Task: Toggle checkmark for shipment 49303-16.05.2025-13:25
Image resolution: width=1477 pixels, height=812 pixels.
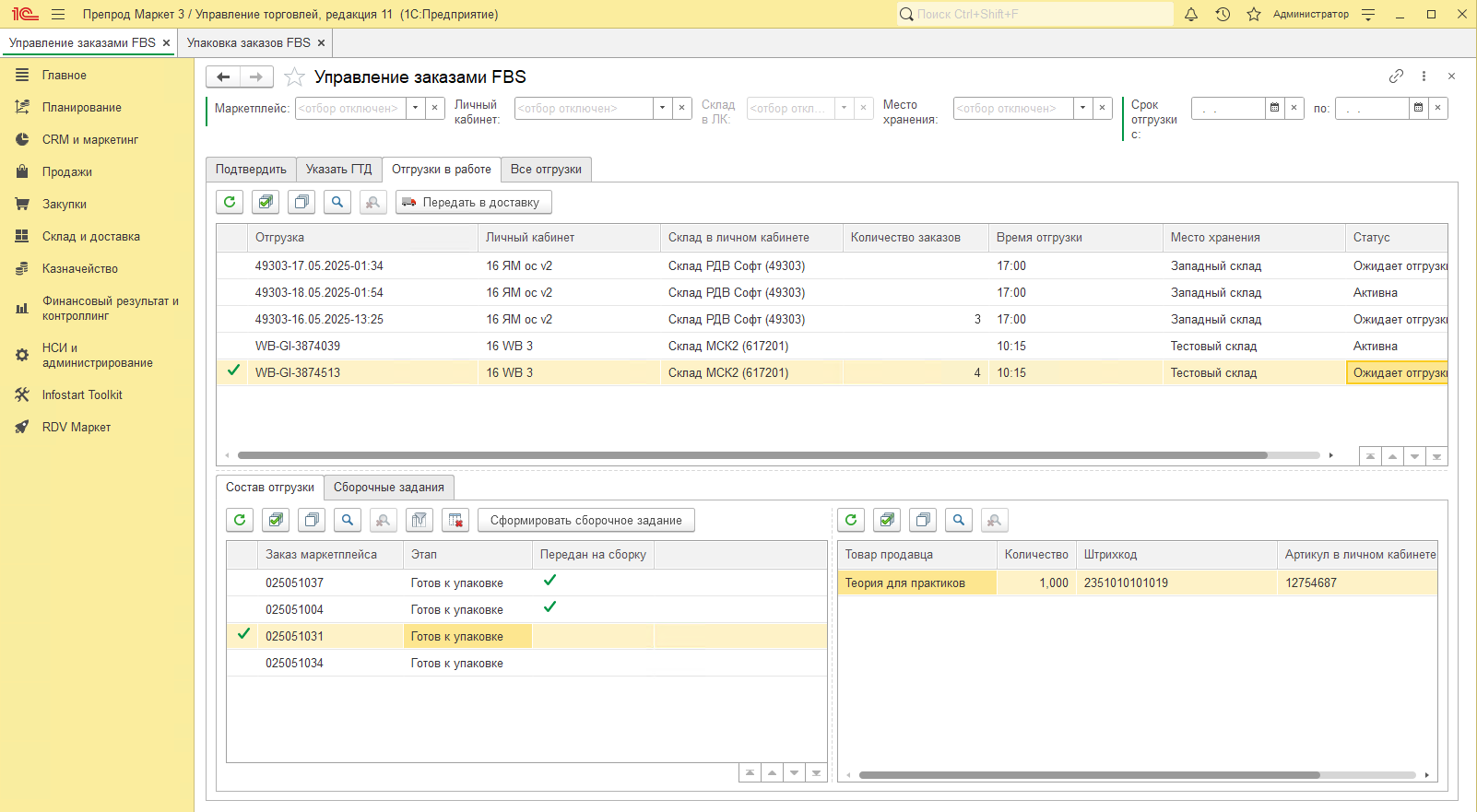Action: tap(233, 319)
